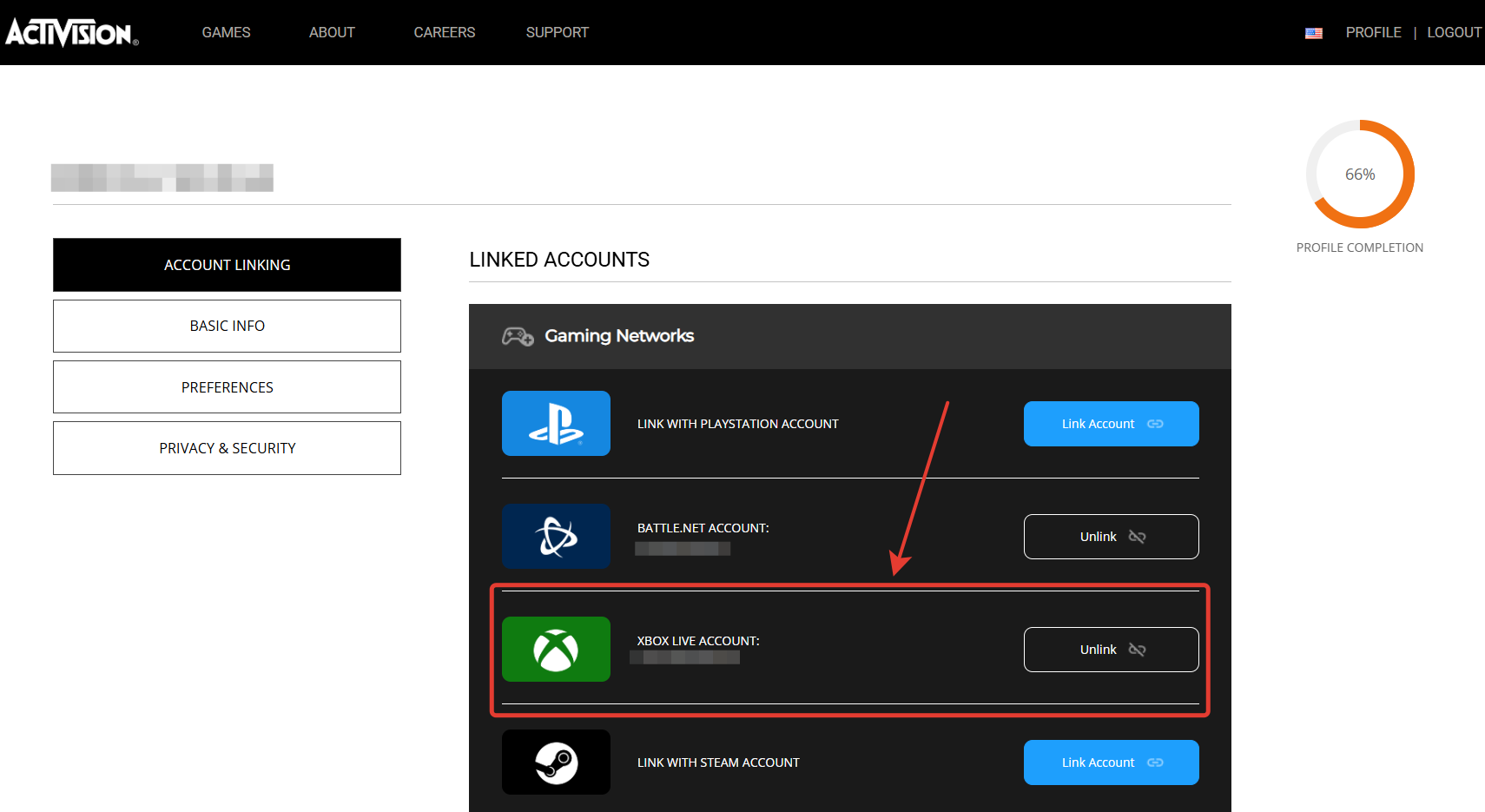Click the Battle.net logo tile
The image size is (1485, 812).
click(x=556, y=537)
